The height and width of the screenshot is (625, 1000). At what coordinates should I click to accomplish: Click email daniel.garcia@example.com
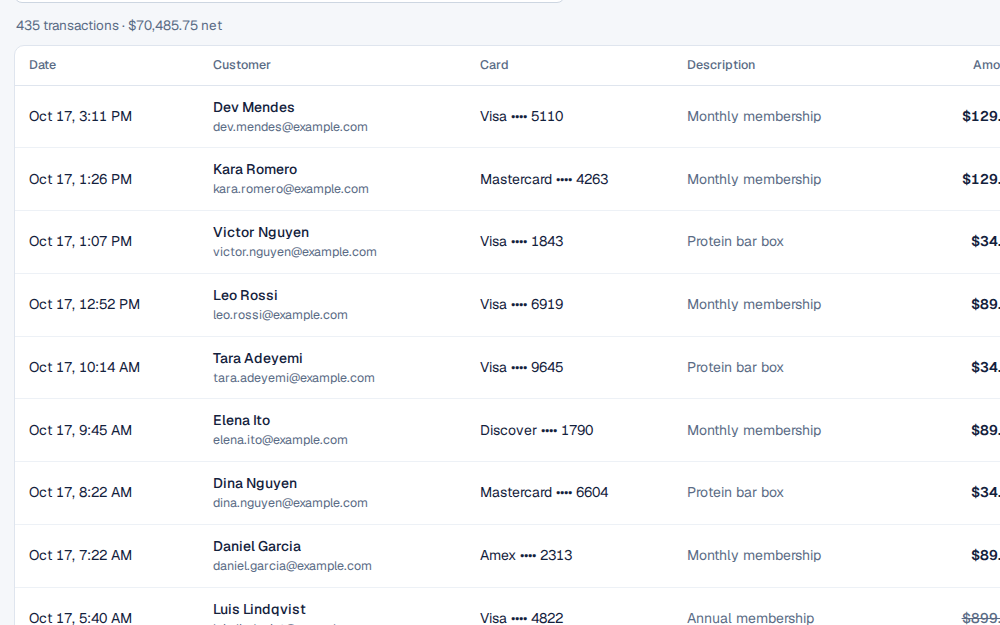tap(292, 566)
